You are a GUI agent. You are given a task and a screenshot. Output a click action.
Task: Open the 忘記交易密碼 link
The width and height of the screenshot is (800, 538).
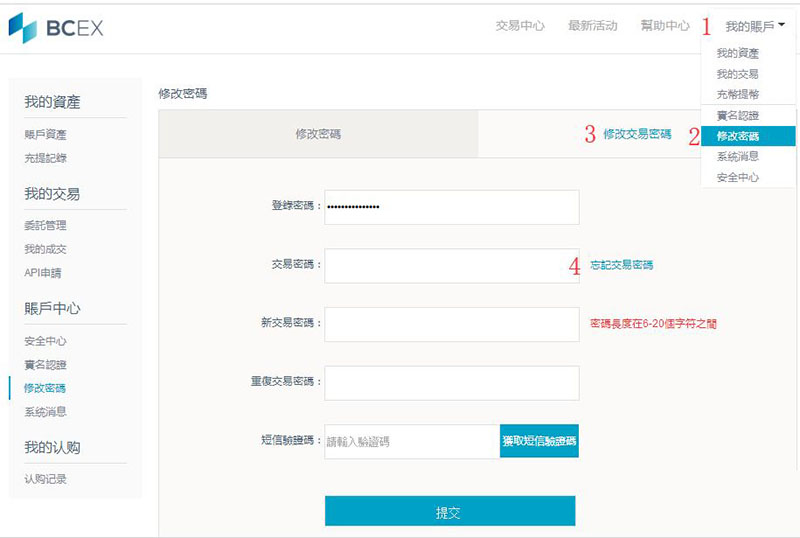pyautogui.click(x=621, y=265)
